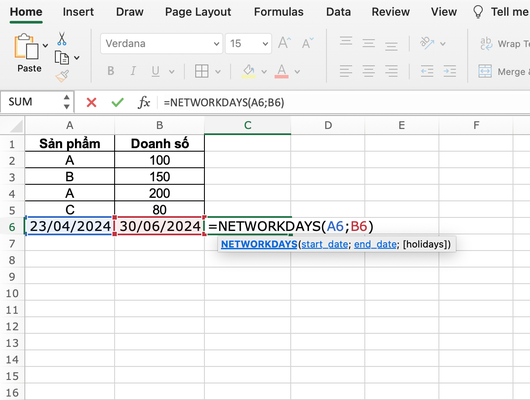The image size is (530, 400).
Task: Switch to Data tab
Action: (338, 12)
